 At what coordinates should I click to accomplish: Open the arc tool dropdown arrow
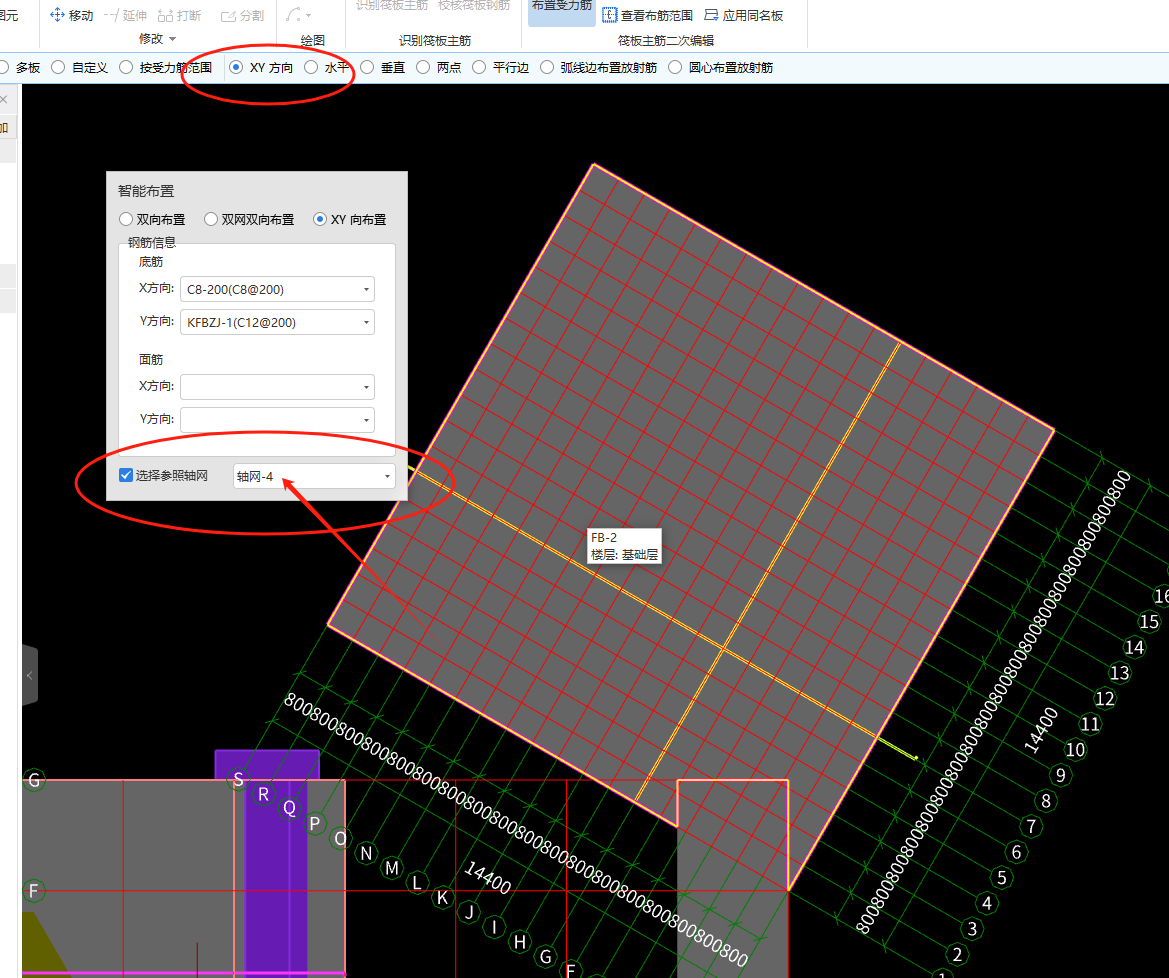click(x=309, y=16)
